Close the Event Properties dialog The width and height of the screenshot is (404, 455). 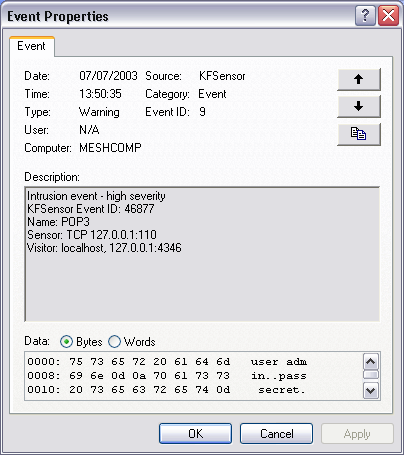click(388, 15)
